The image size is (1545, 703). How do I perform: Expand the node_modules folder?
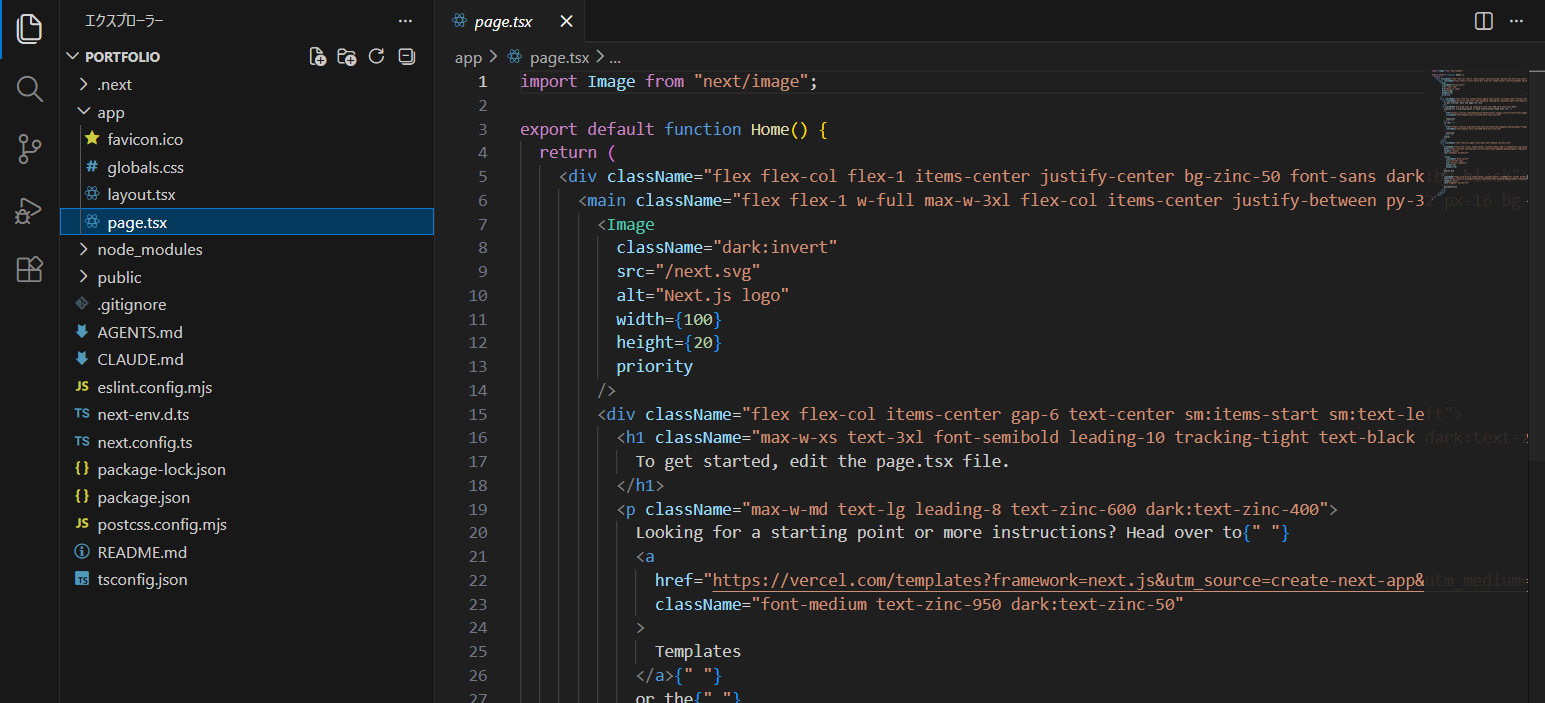pyautogui.click(x=149, y=250)
